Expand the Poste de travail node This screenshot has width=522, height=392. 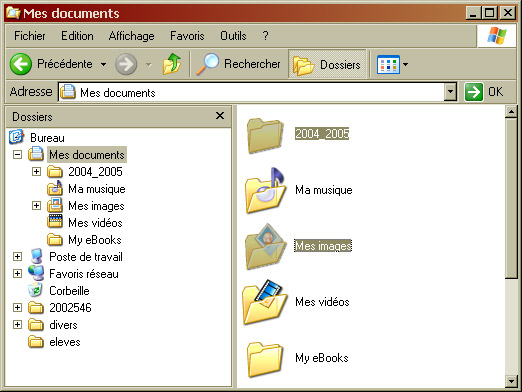tap(17, 257)
